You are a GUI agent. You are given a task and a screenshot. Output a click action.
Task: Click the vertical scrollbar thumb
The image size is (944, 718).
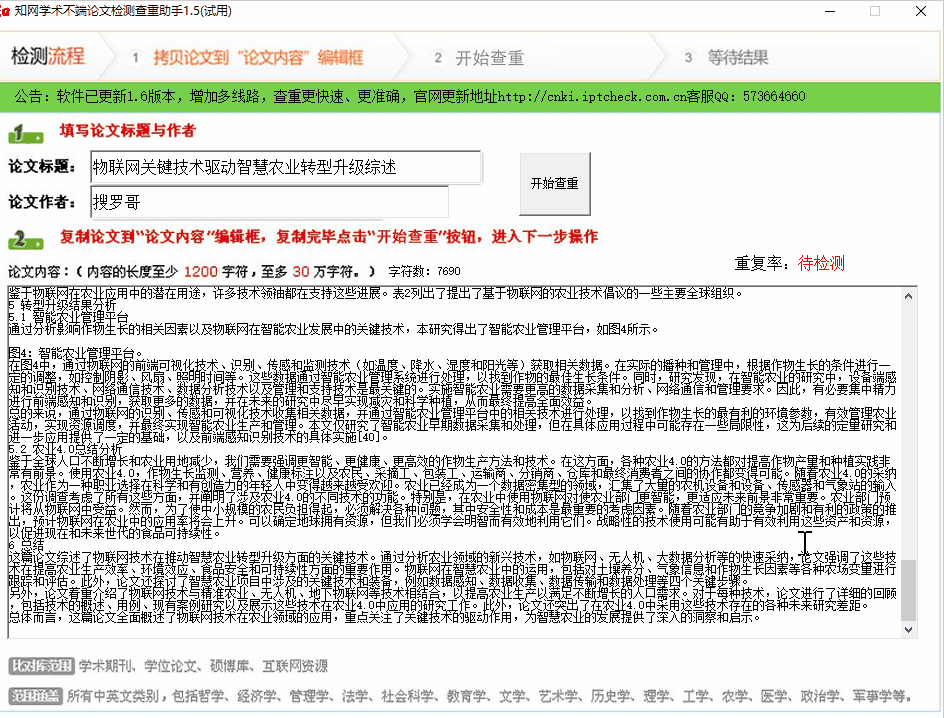pyautogui.click(x=908, y=590)
